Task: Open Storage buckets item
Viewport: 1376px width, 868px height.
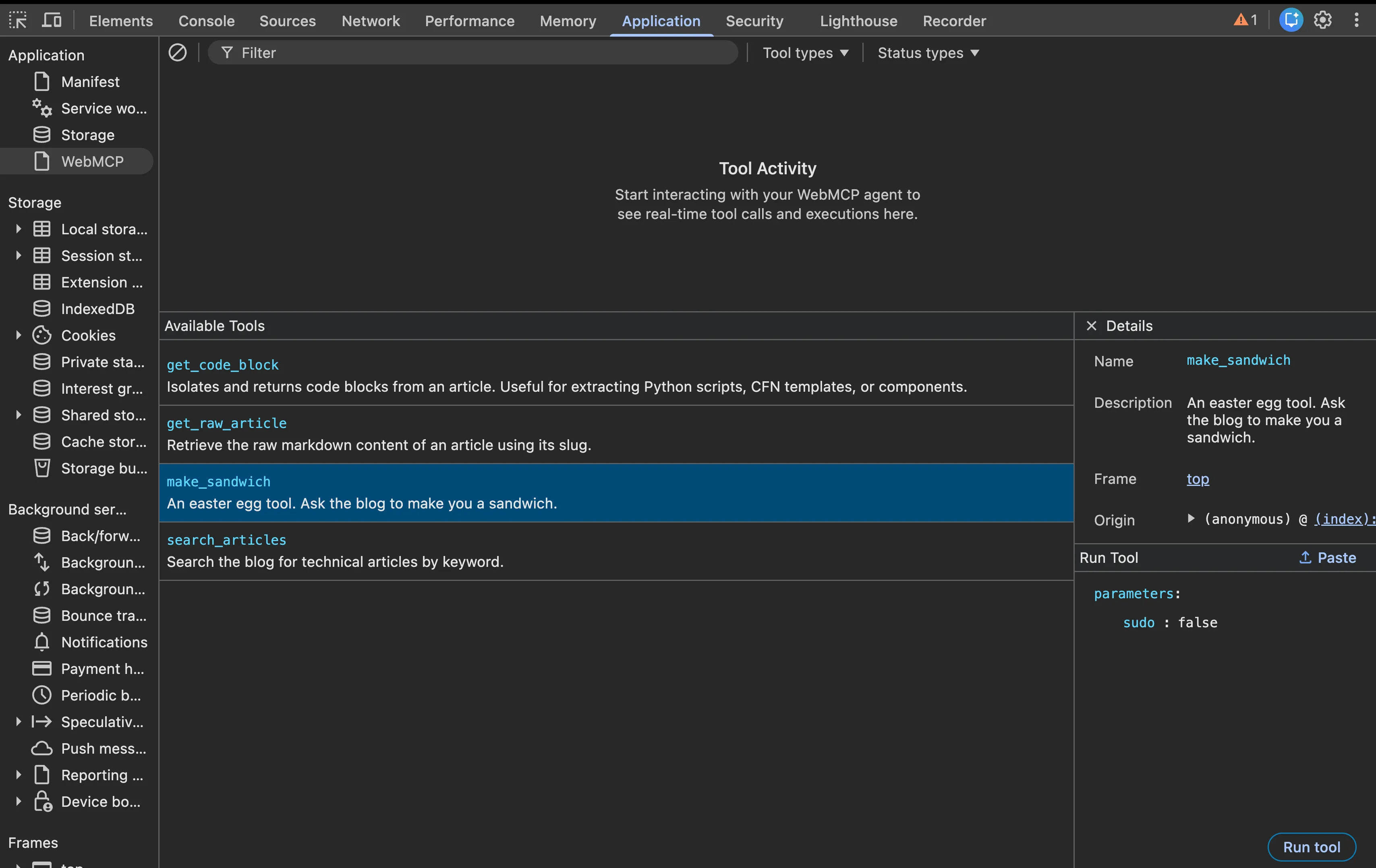Action: pos(77,468)
